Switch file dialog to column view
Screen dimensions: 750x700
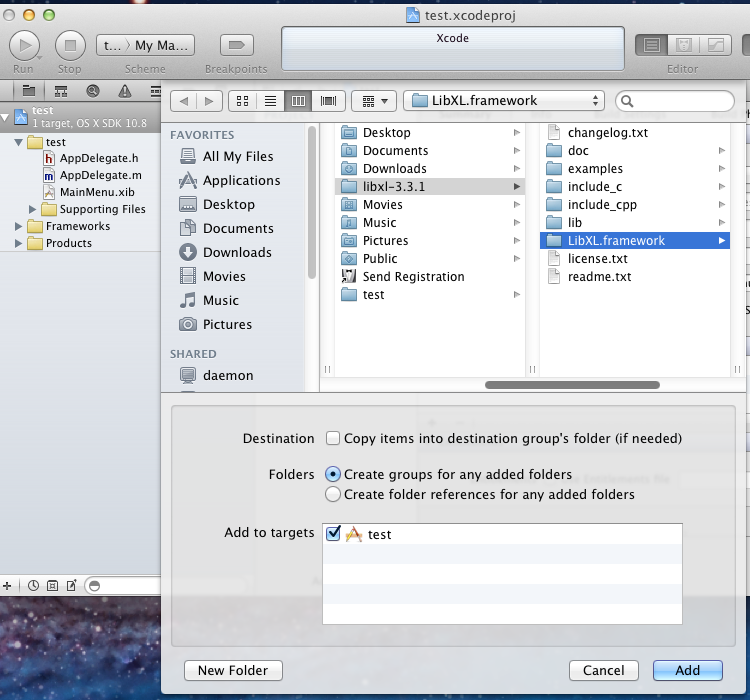298,101
